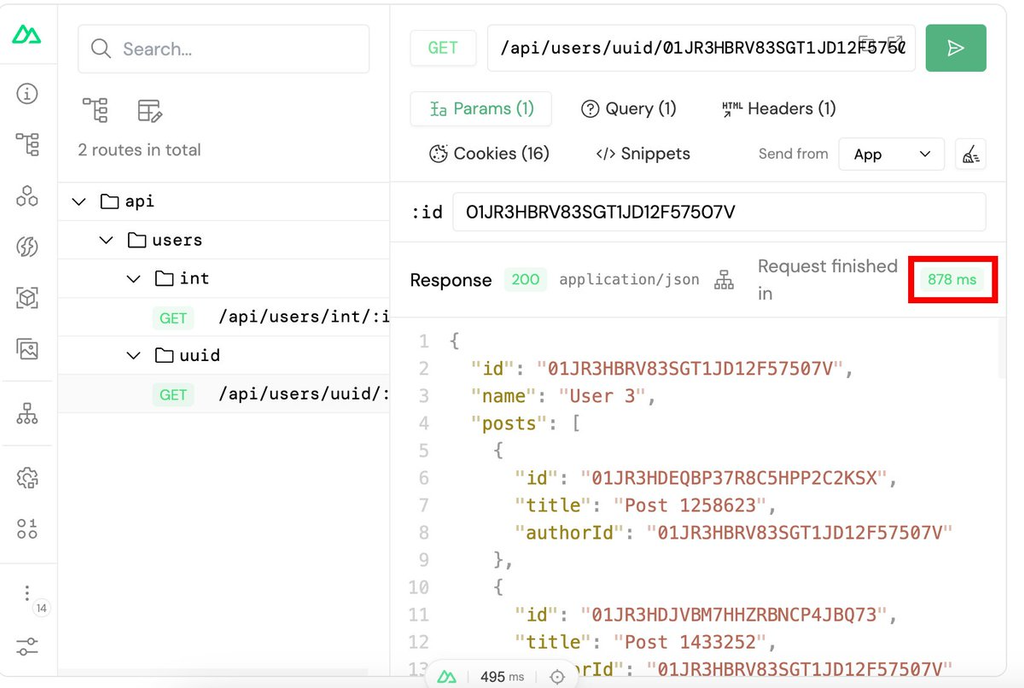Click the "posts" key in response JSON

coord(509,424)
